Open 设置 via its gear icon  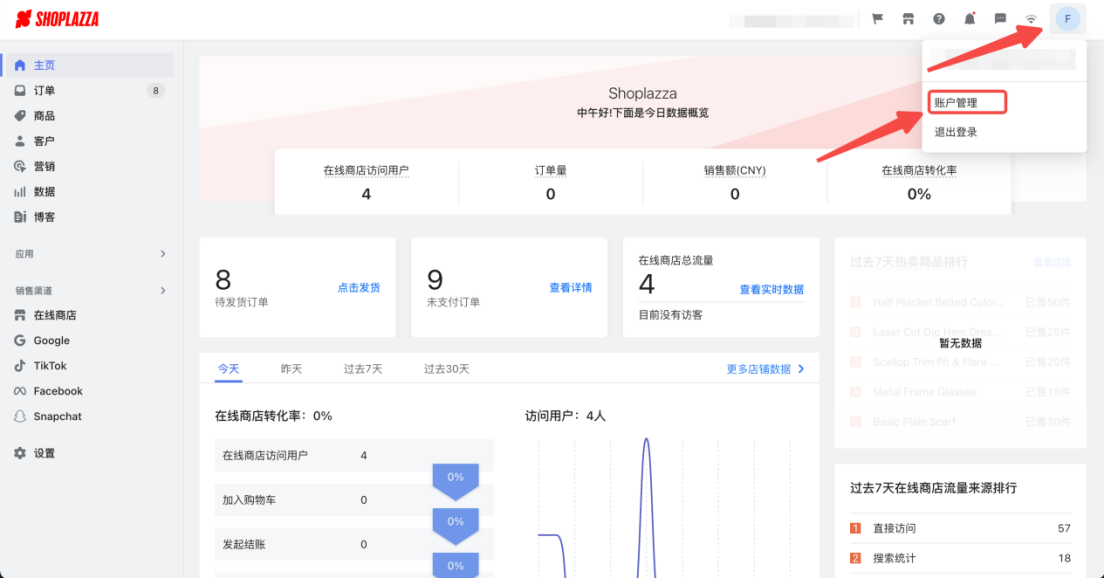coord(20,453)
